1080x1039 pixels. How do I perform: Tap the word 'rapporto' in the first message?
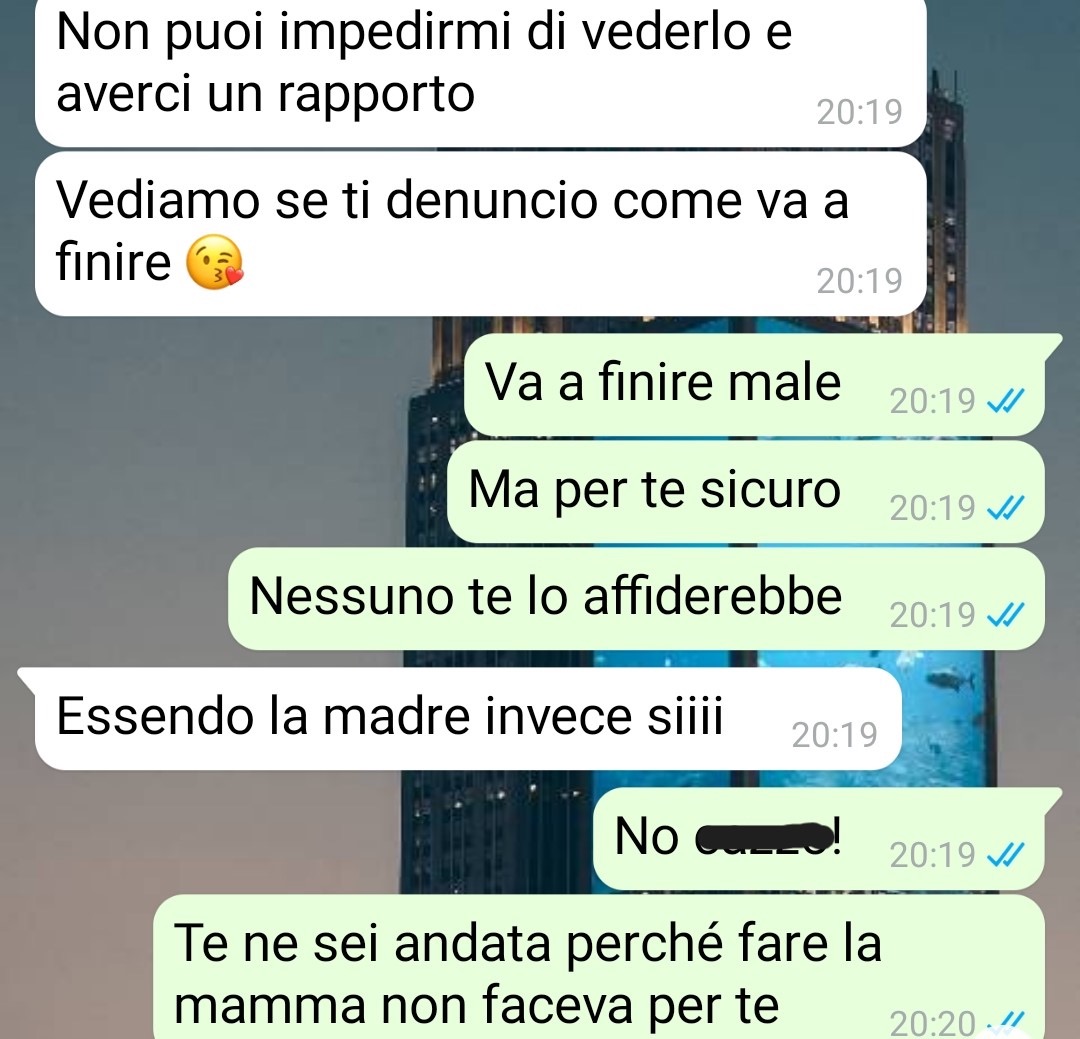pyautogui.click(x=376, y=96)
